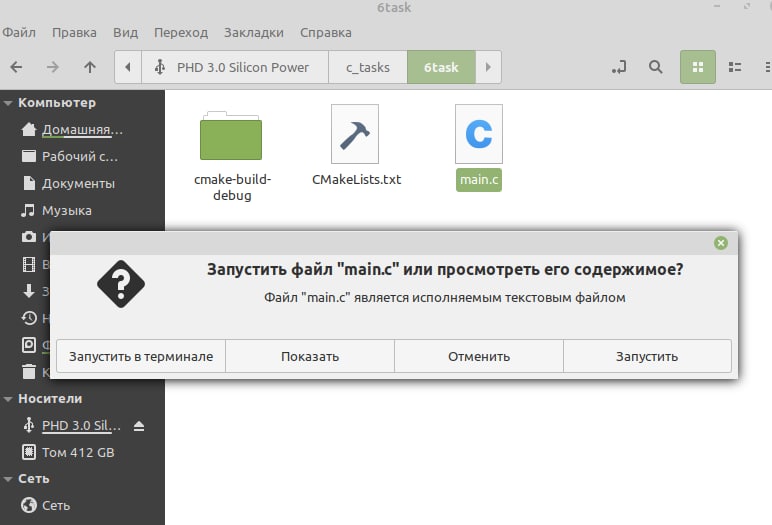Go to PHD 3.0 Silicon Power path segment

pyautogui.click(x=235, y=67)
